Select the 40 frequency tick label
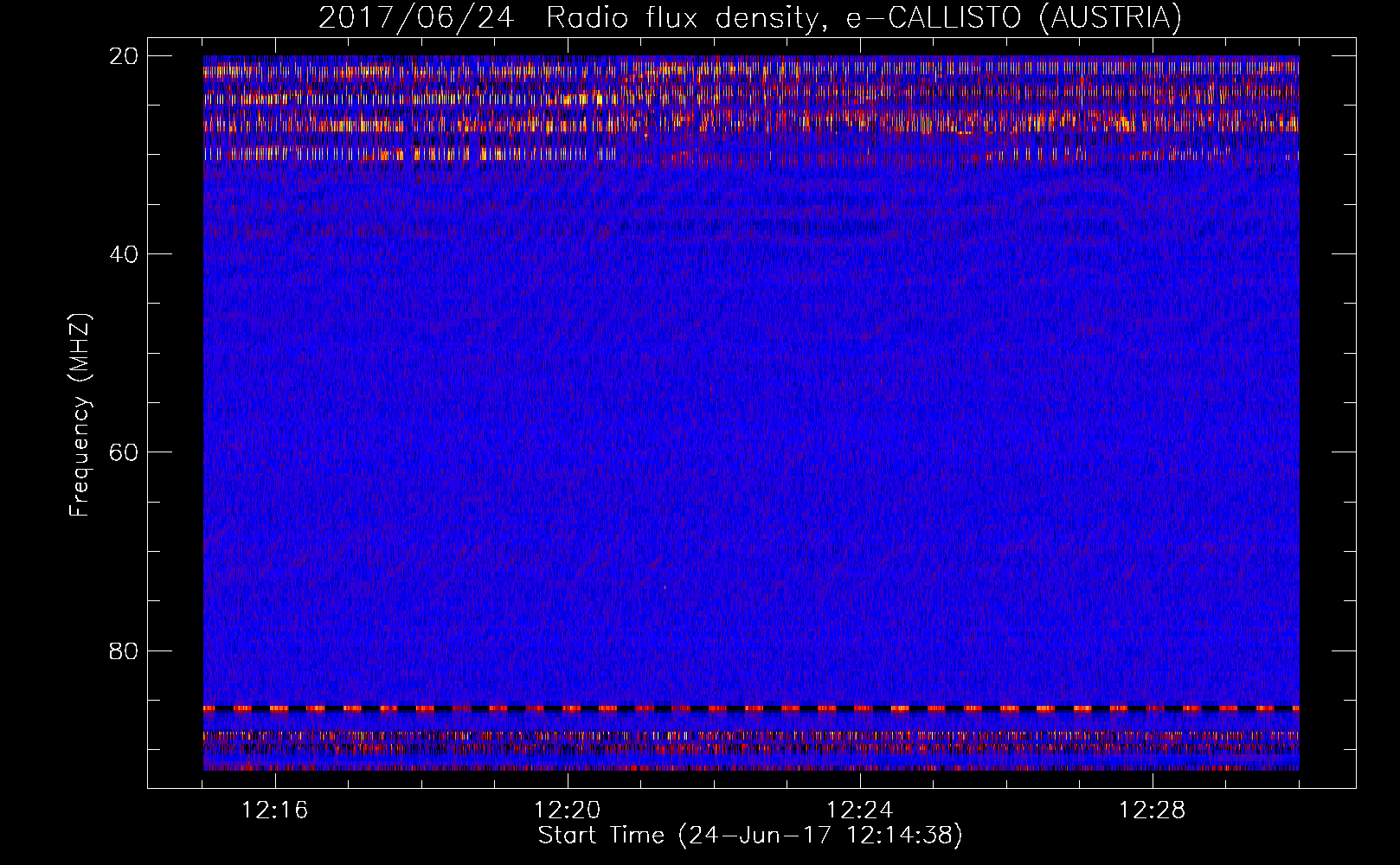 125,254
